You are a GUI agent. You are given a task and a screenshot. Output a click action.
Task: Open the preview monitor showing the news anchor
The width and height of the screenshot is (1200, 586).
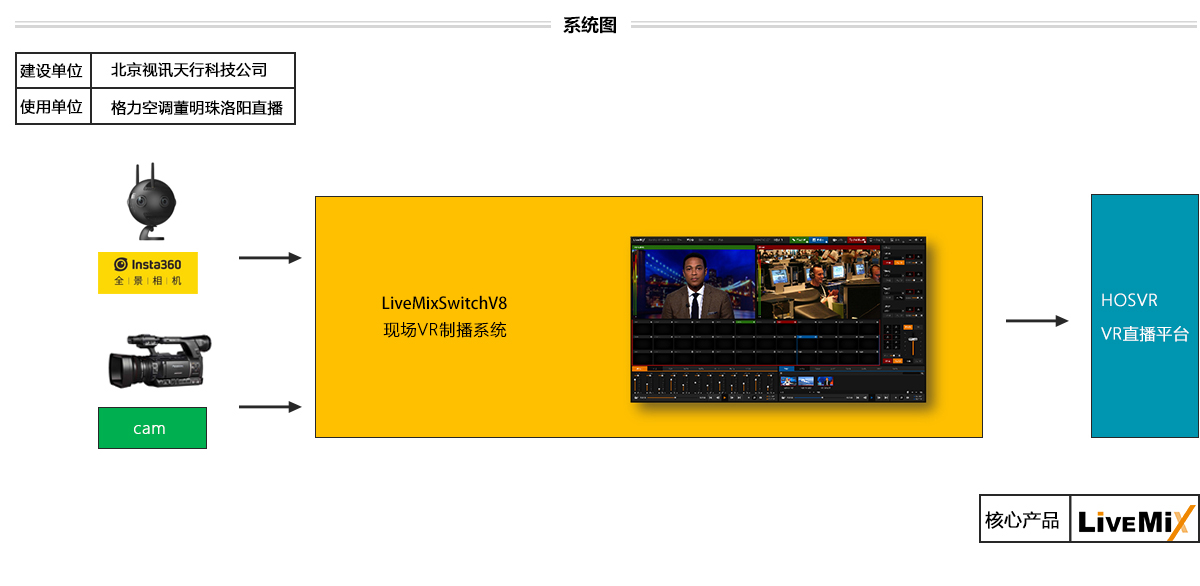pyautogui.click(x=693, y=284)
